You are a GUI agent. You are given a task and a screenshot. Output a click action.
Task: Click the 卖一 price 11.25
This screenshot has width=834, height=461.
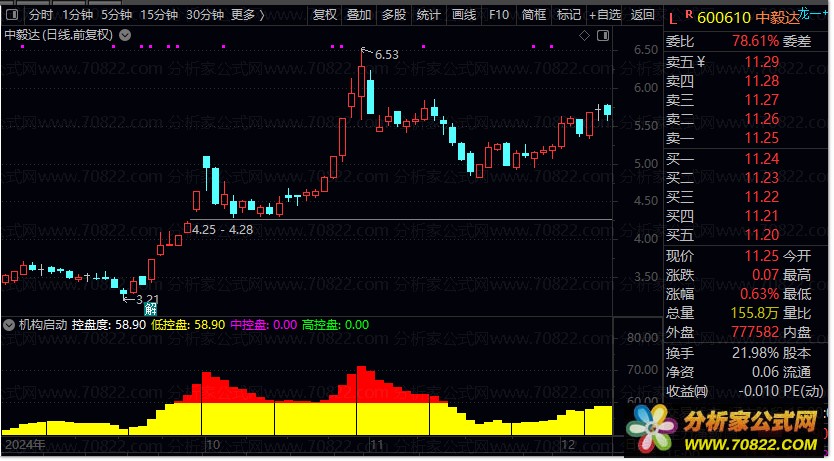click(x=762, y=138)
